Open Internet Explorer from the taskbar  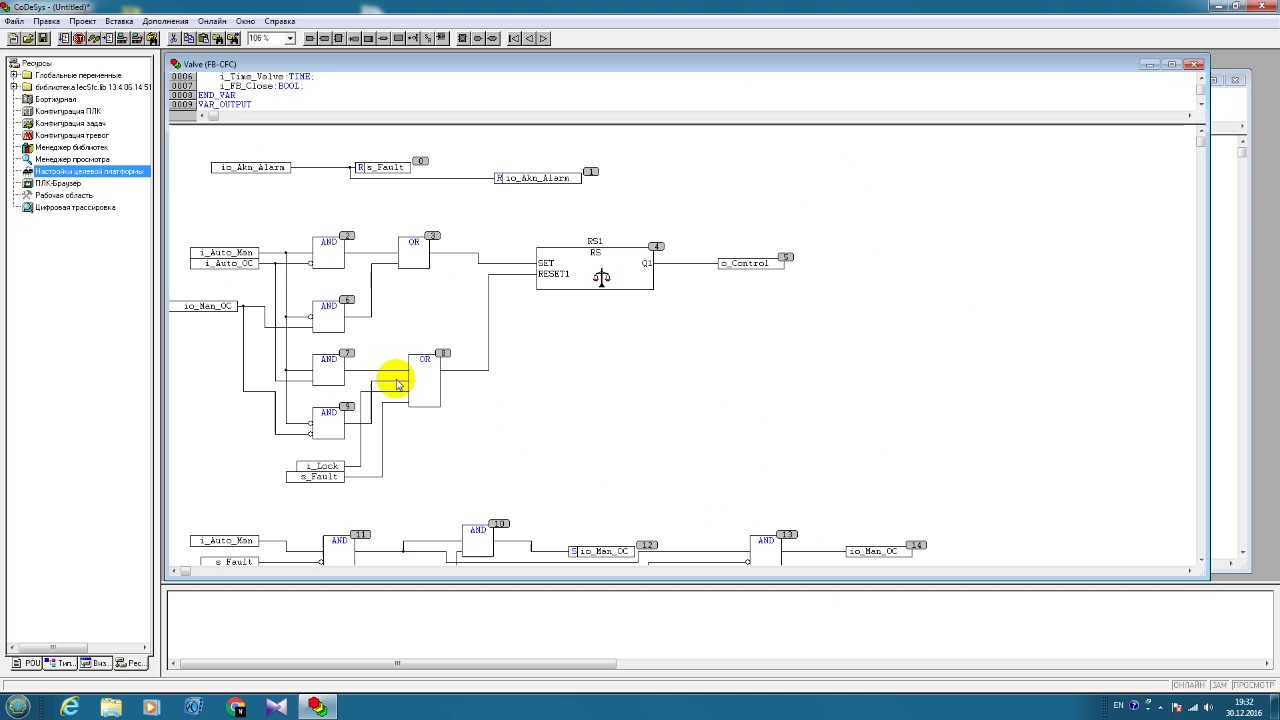point(70,706)
